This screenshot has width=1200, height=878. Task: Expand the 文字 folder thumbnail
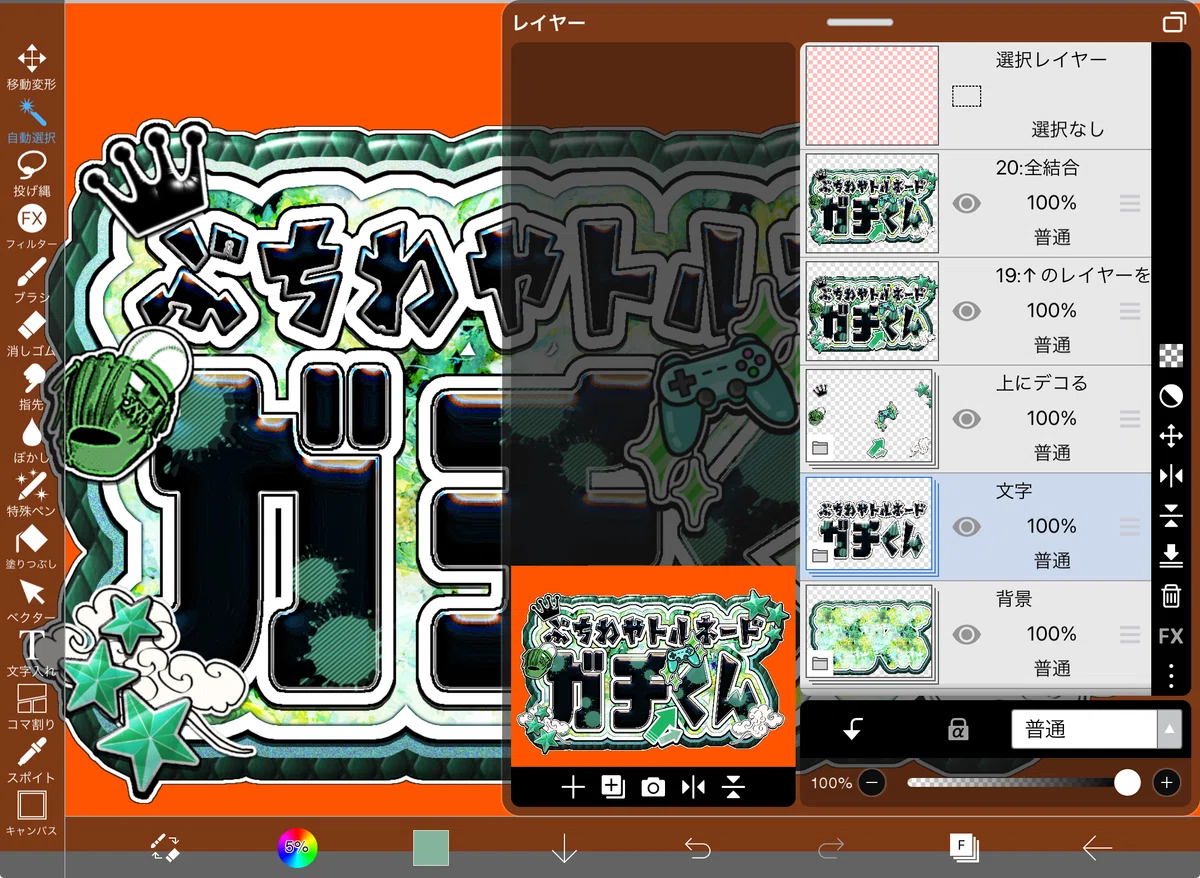click(870, 525)
